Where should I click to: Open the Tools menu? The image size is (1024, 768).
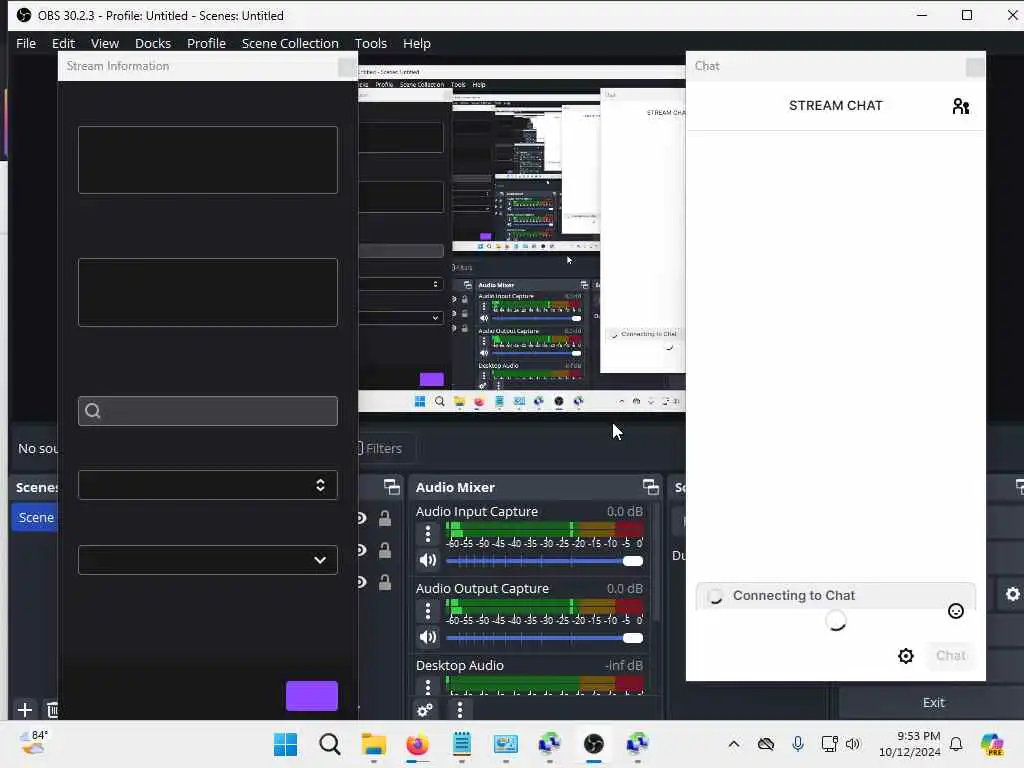click(370, 43)
